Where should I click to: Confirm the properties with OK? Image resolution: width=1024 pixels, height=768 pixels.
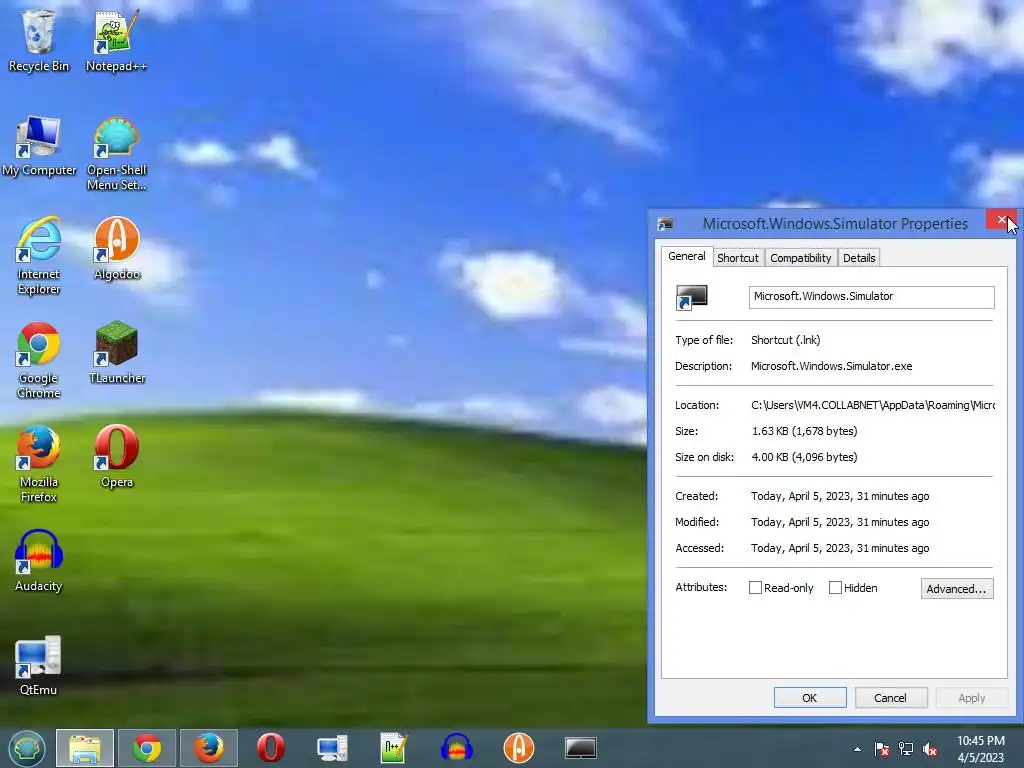pos(810,697)
